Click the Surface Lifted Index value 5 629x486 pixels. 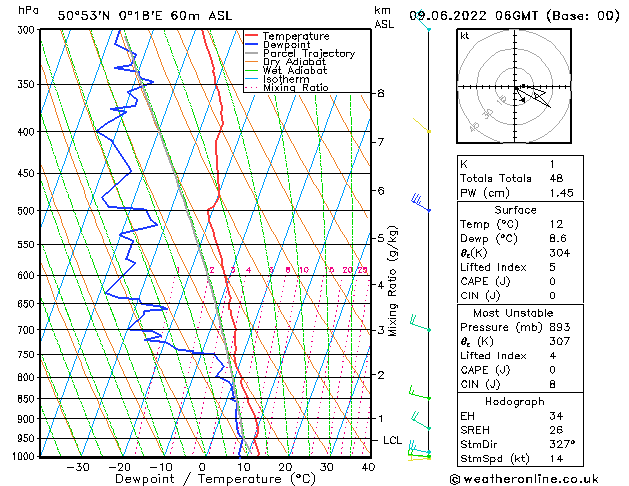coord(553,267)
